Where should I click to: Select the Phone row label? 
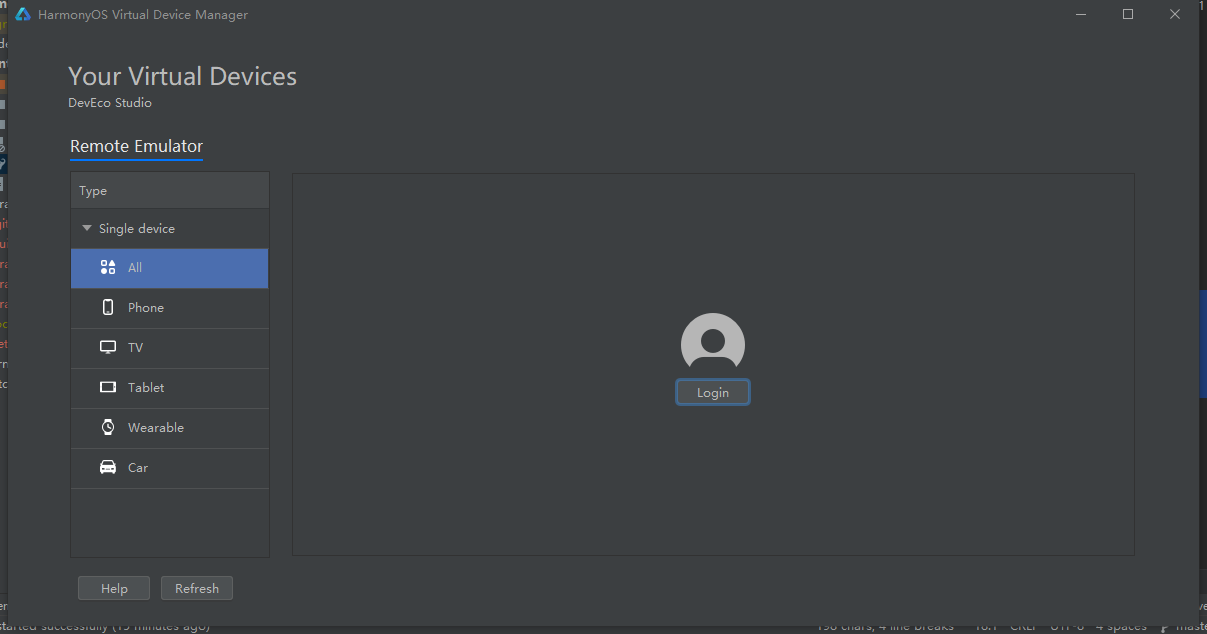(146, 308)
